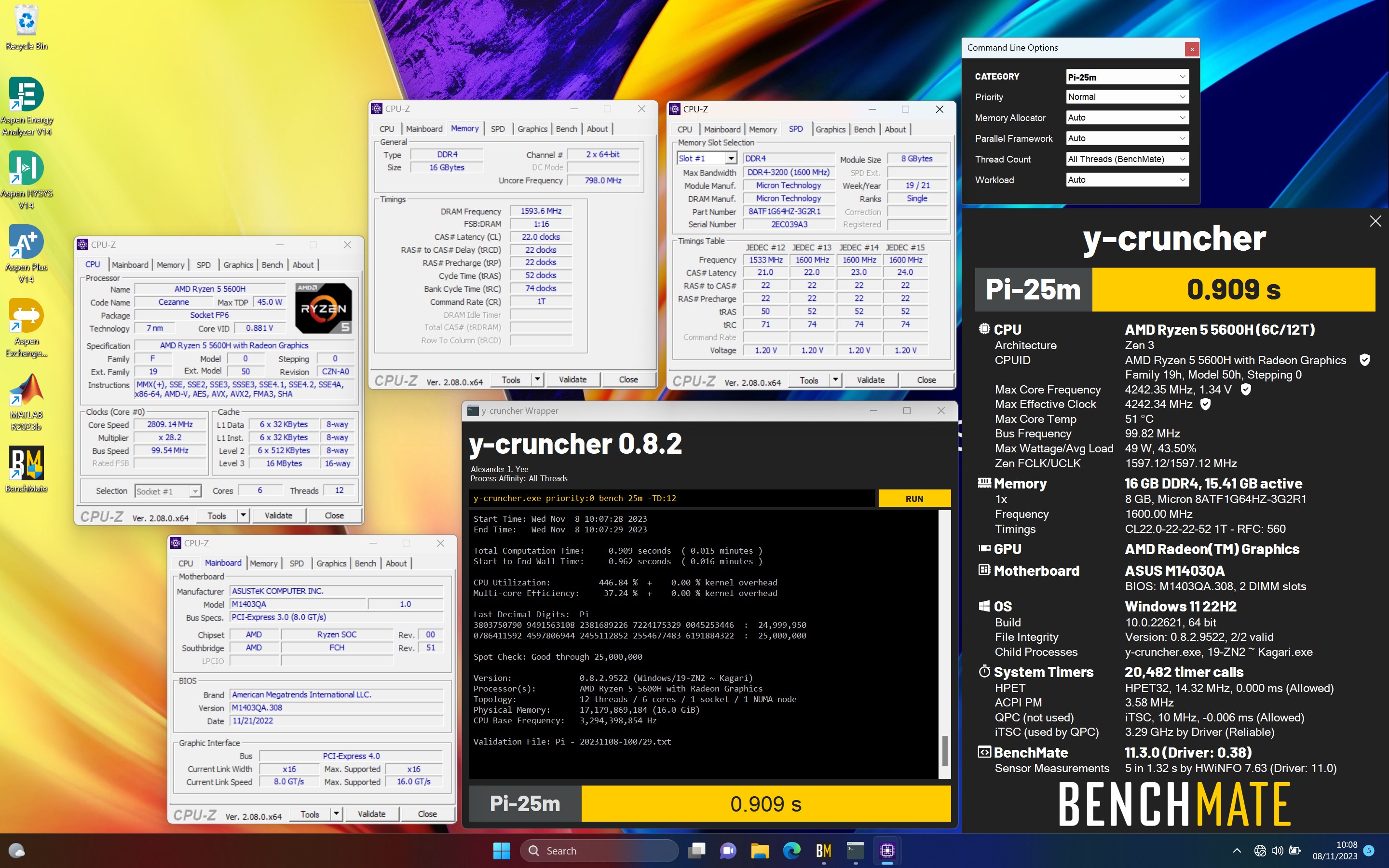Expand Tools arrow in CPU-Z SPD window
The image size is (1389, 868).
(x=835, y=380)
